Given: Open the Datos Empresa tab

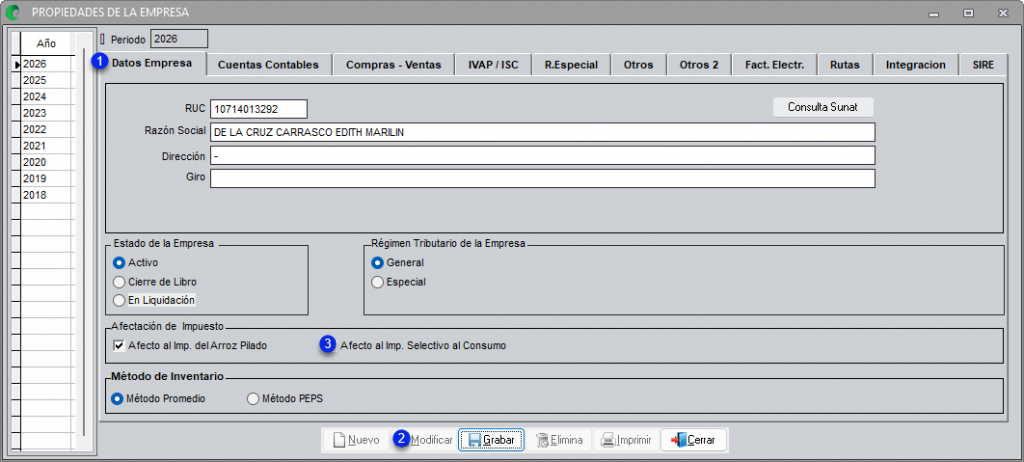Looking at the screenshot, I should pyautogui.click(x=152, y=63).
